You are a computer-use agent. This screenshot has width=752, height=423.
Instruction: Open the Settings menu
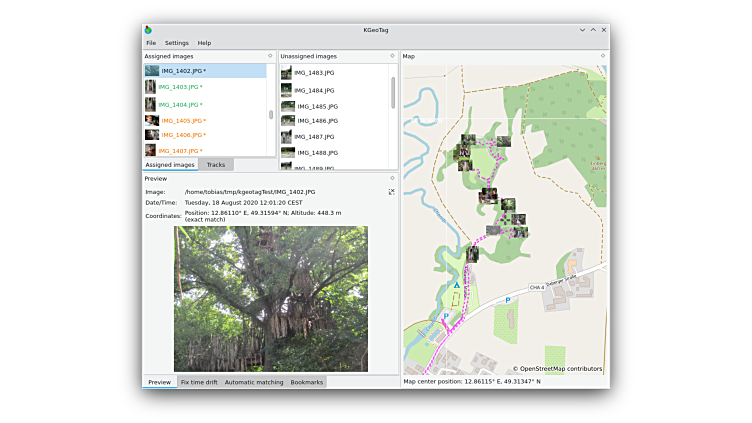[177, 43]
